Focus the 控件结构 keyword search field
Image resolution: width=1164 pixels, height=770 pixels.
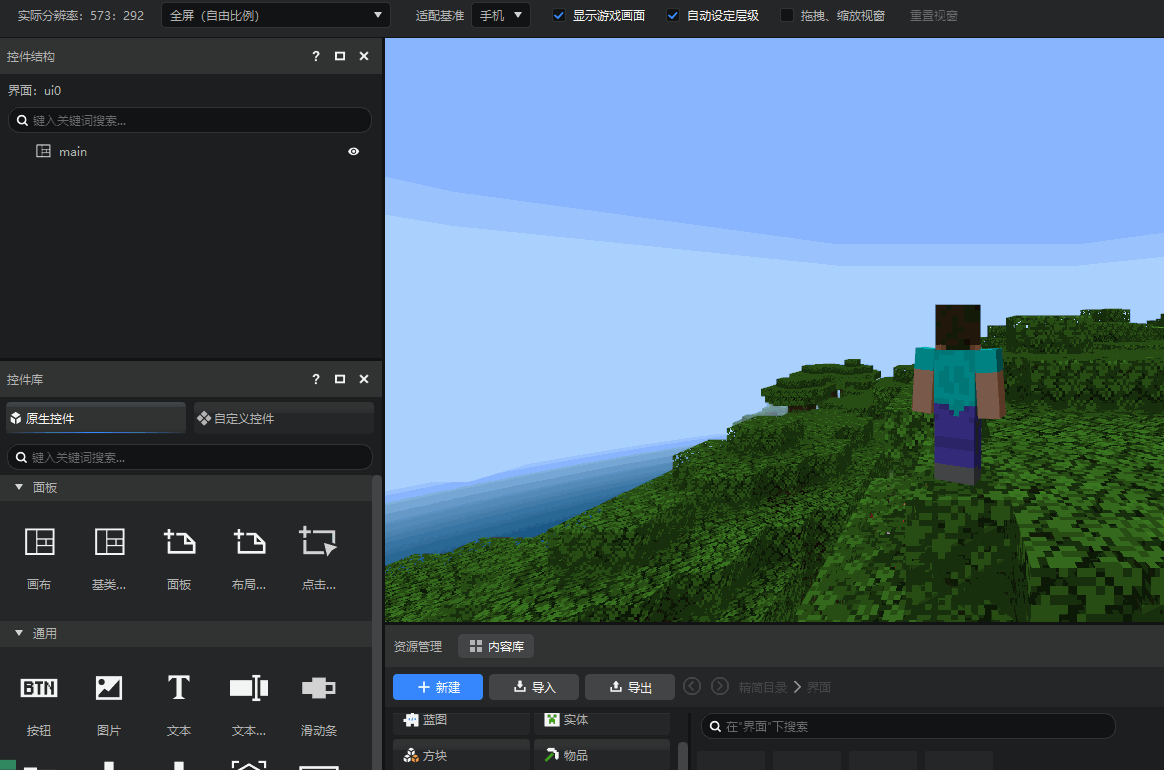[x=190, y=120]
